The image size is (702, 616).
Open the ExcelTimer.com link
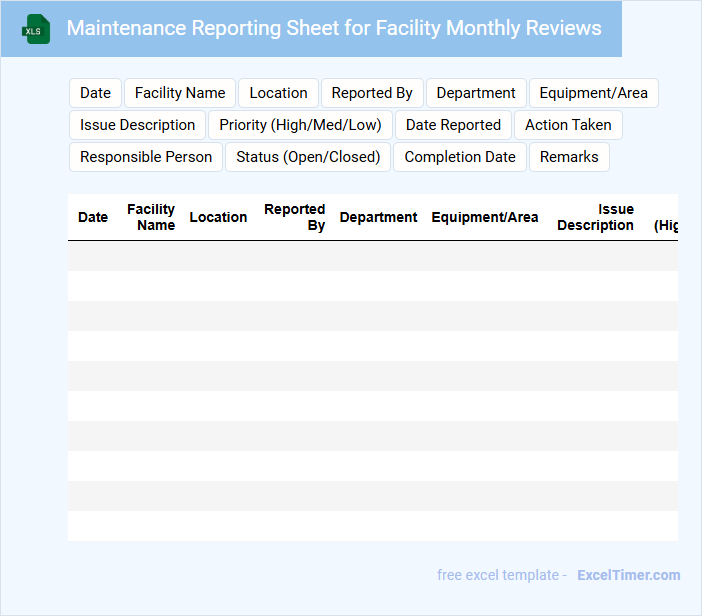click(628, 575)
